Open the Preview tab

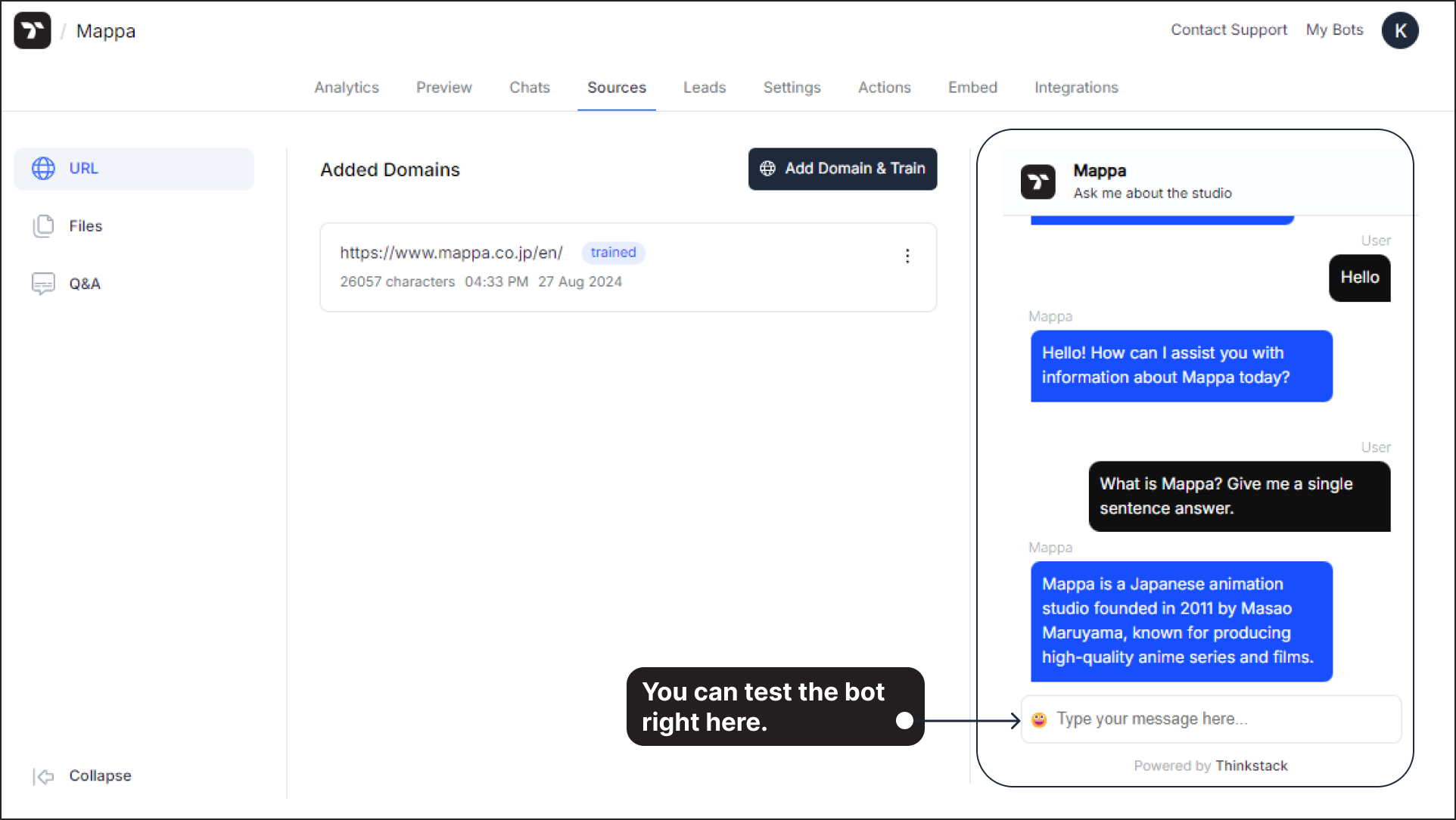click(x=444, y=88)
